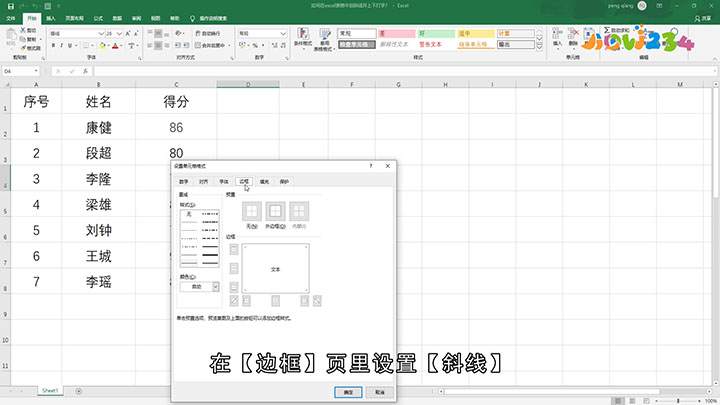Toggle the top border button
The width and height of the screenshot is (720, 405).
click(234, 249)
